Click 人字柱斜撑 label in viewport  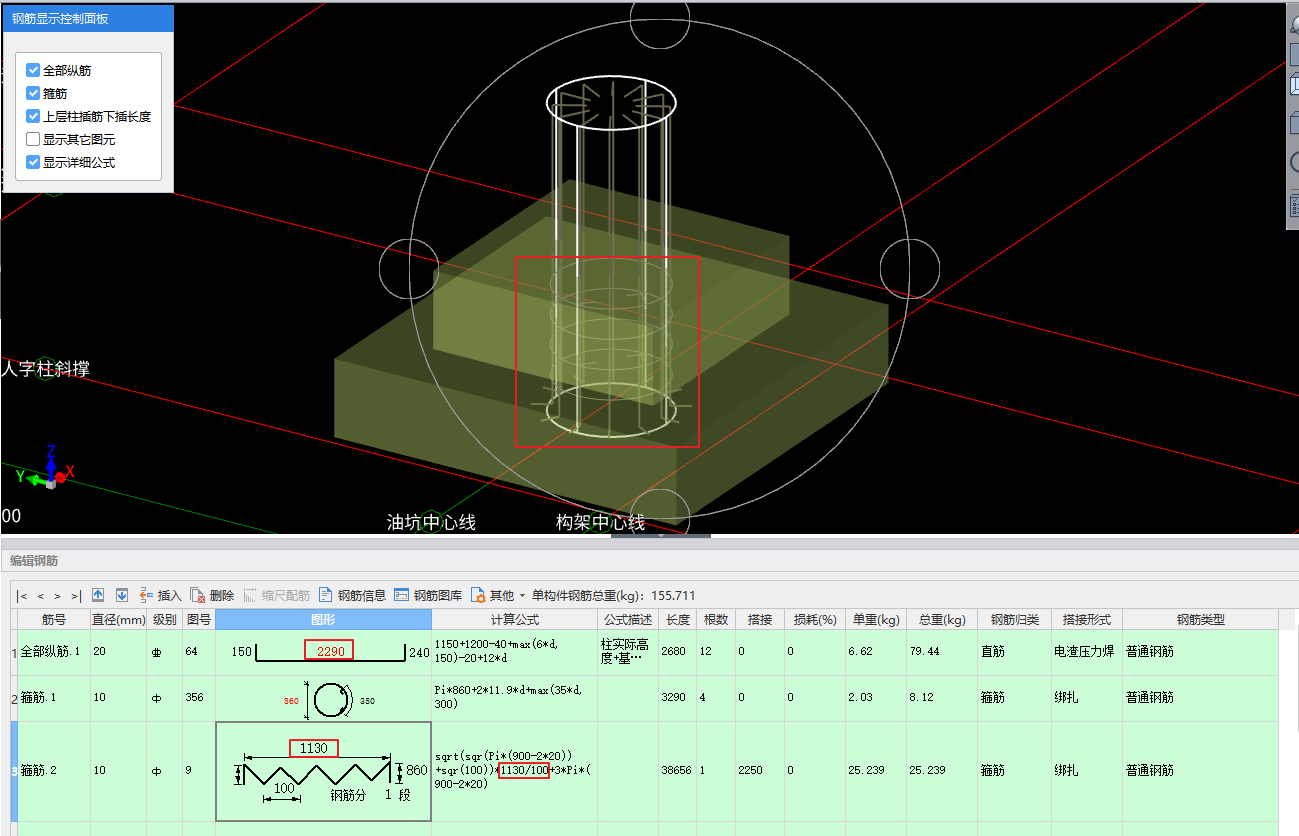pos(46,369)
